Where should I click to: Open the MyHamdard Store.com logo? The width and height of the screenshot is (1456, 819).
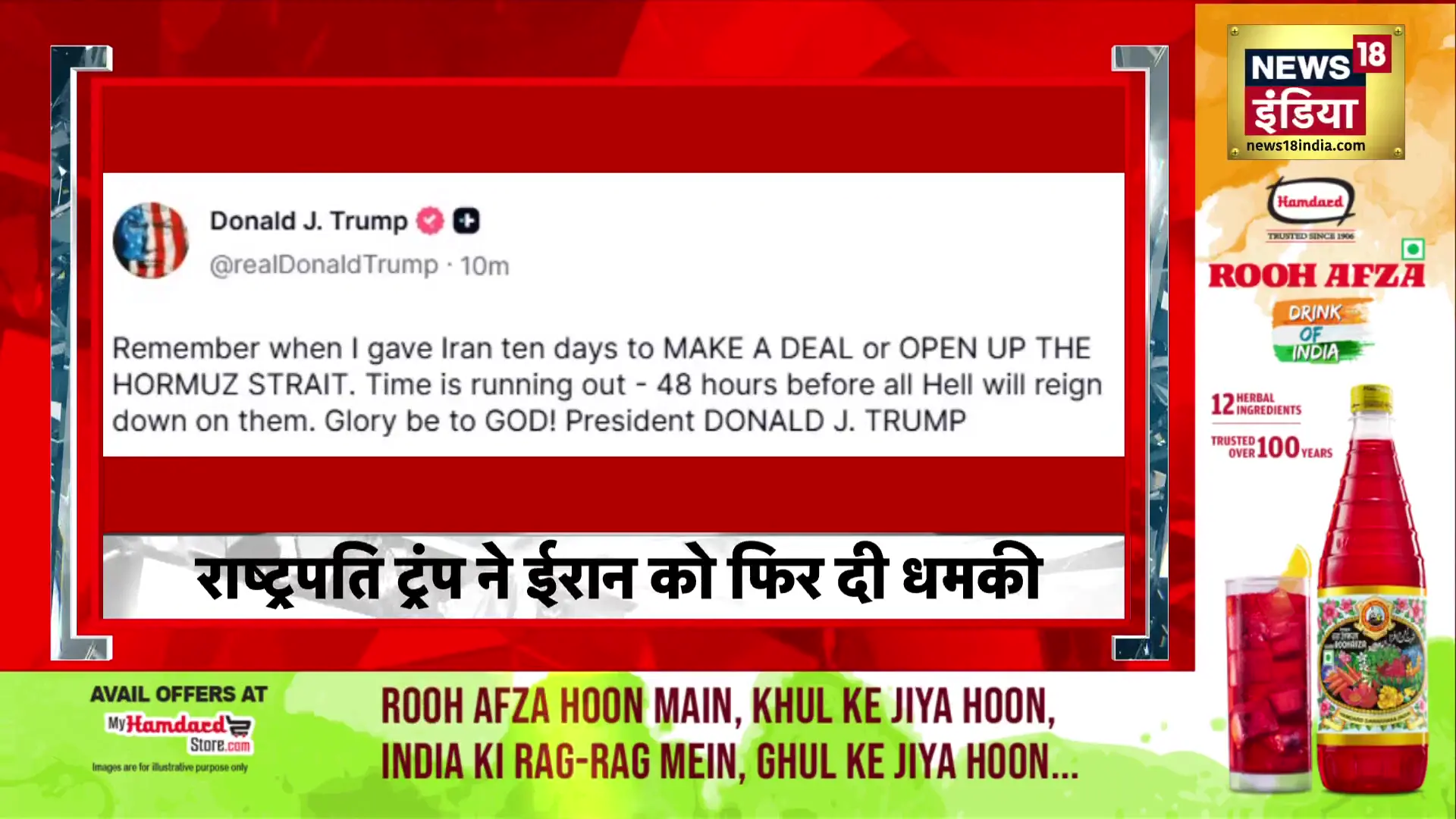pyautogui.click(x=180, y=733)
